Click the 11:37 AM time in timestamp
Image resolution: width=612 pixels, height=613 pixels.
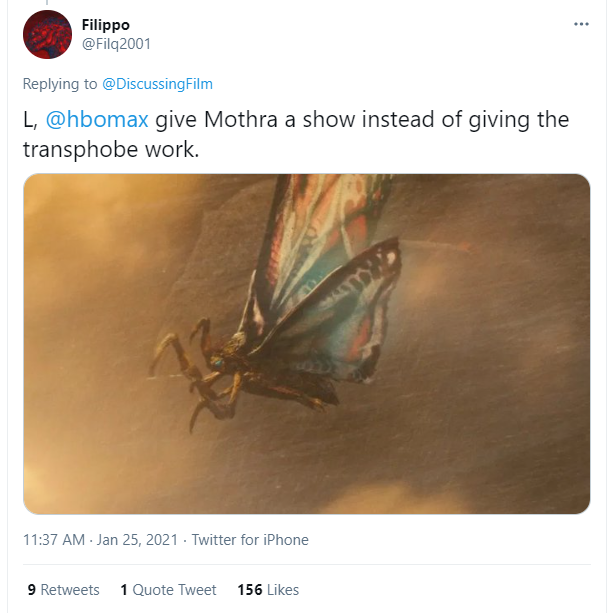(54, 540)
